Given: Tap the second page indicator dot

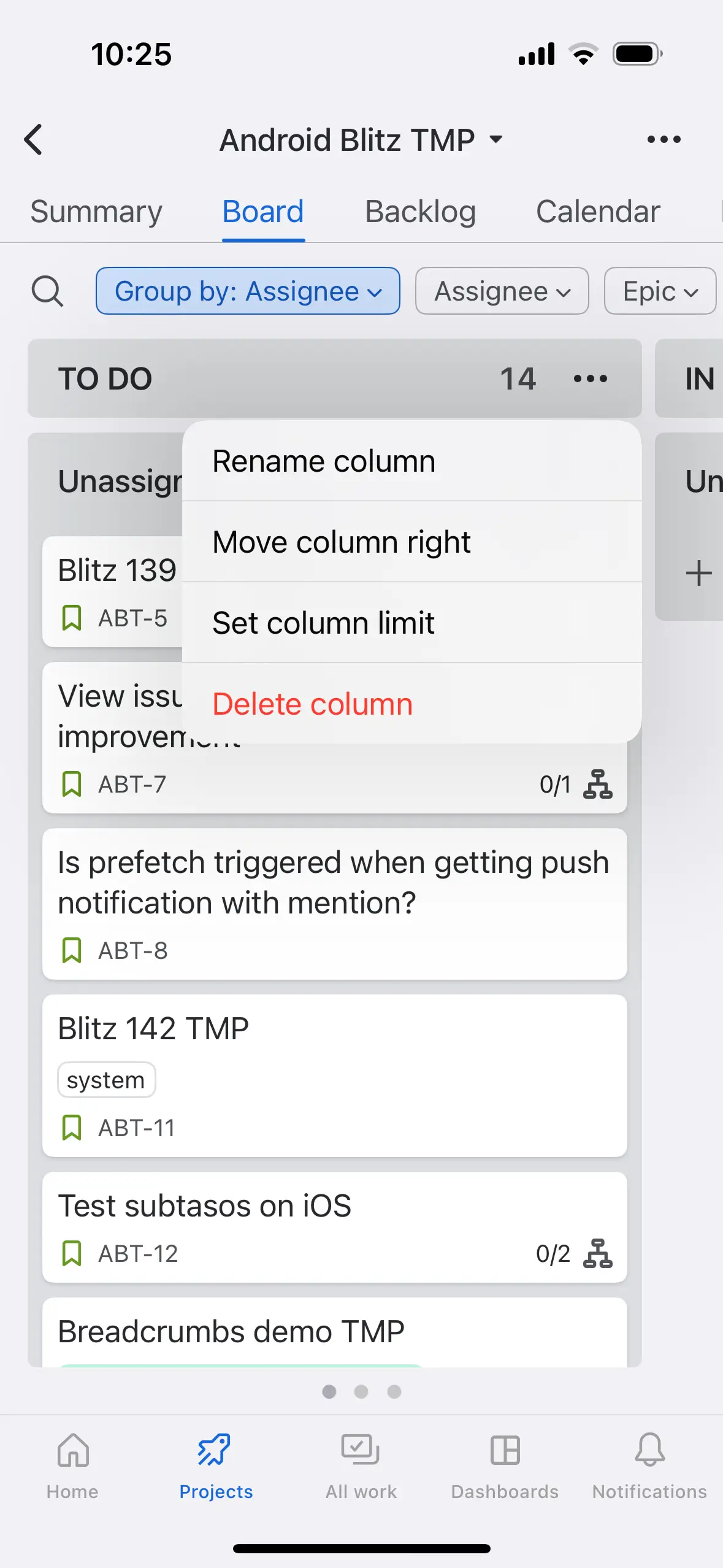Looking at the screenshot, I should coord(361,1393).
